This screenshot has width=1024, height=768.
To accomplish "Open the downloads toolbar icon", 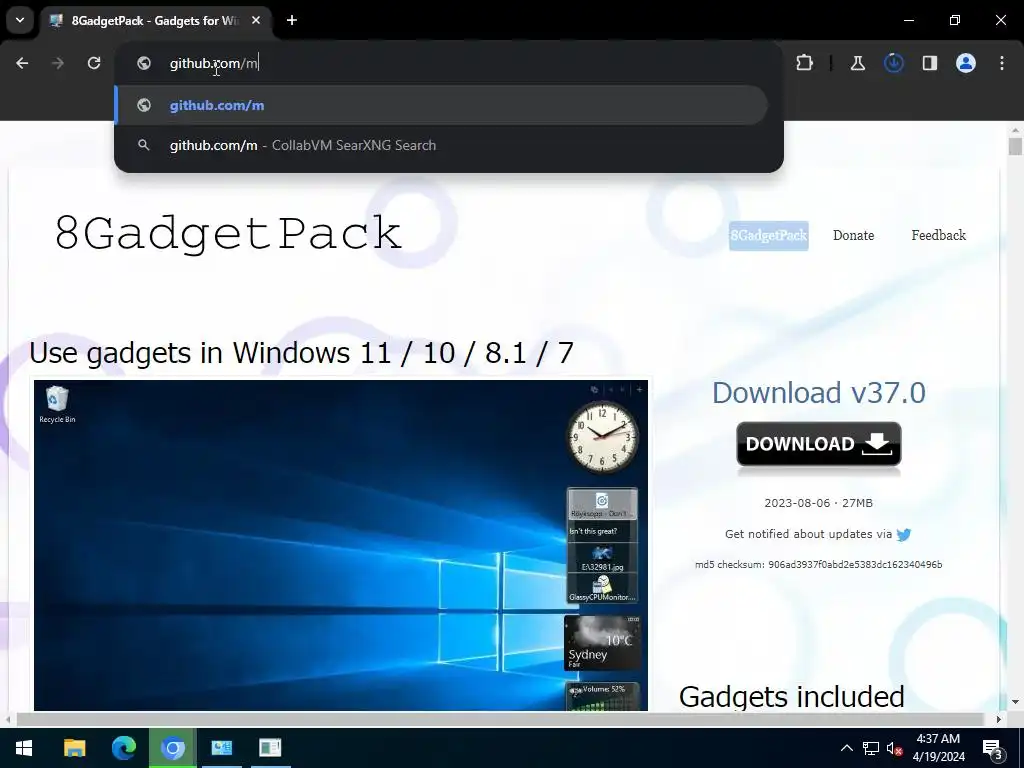I will point(893,63).
